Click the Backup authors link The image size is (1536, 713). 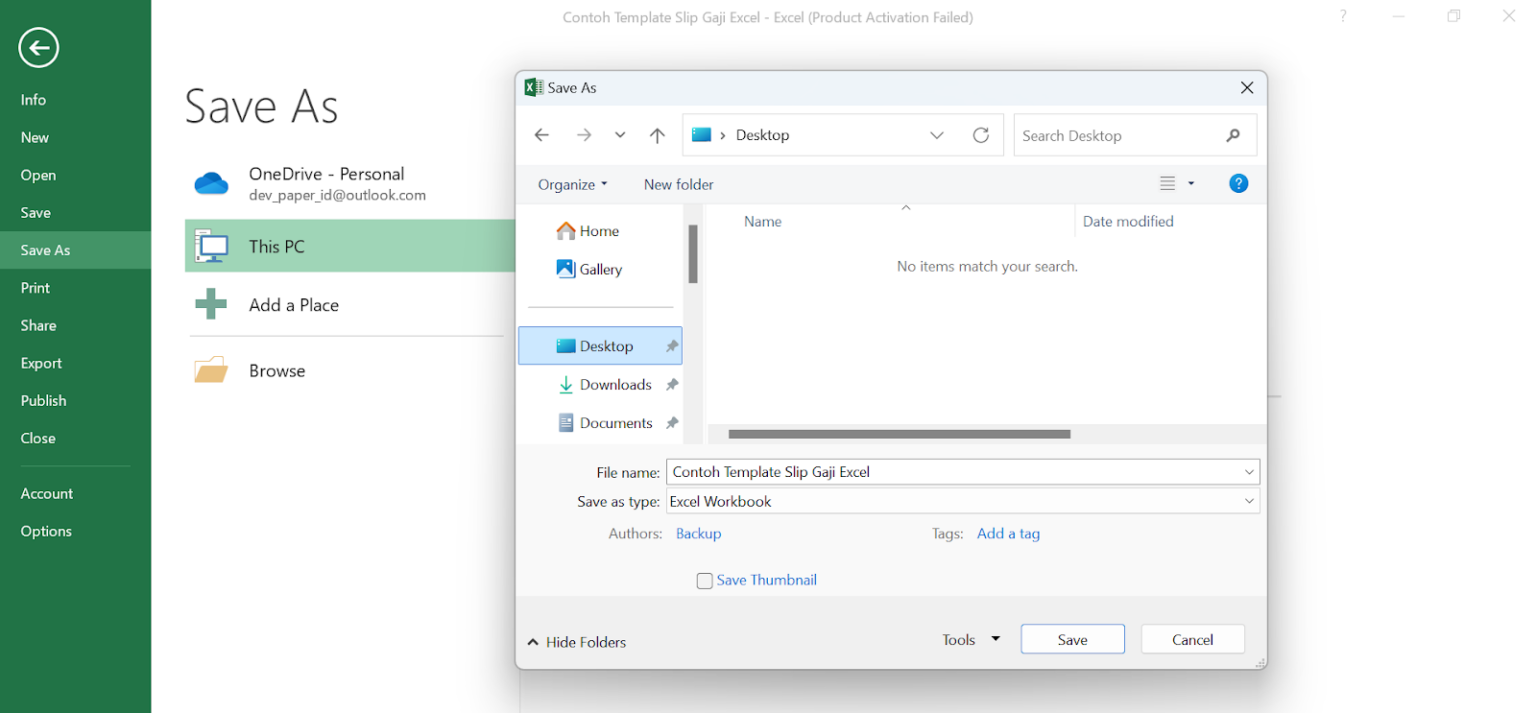[698, 533]
